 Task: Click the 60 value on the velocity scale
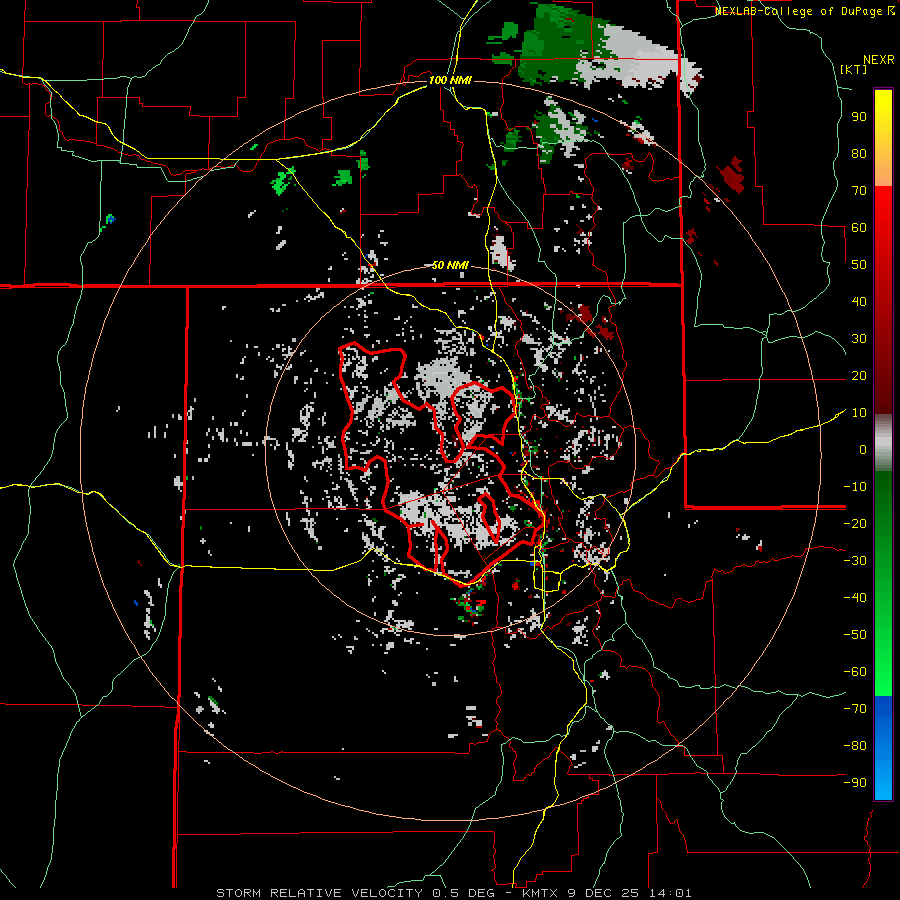pos(859,228)
